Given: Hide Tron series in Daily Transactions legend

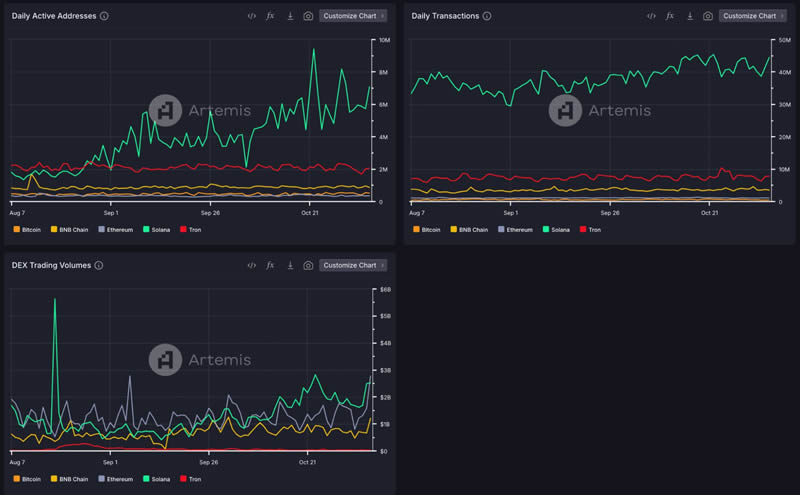Looking at the screenshot, I should [590, 229].
